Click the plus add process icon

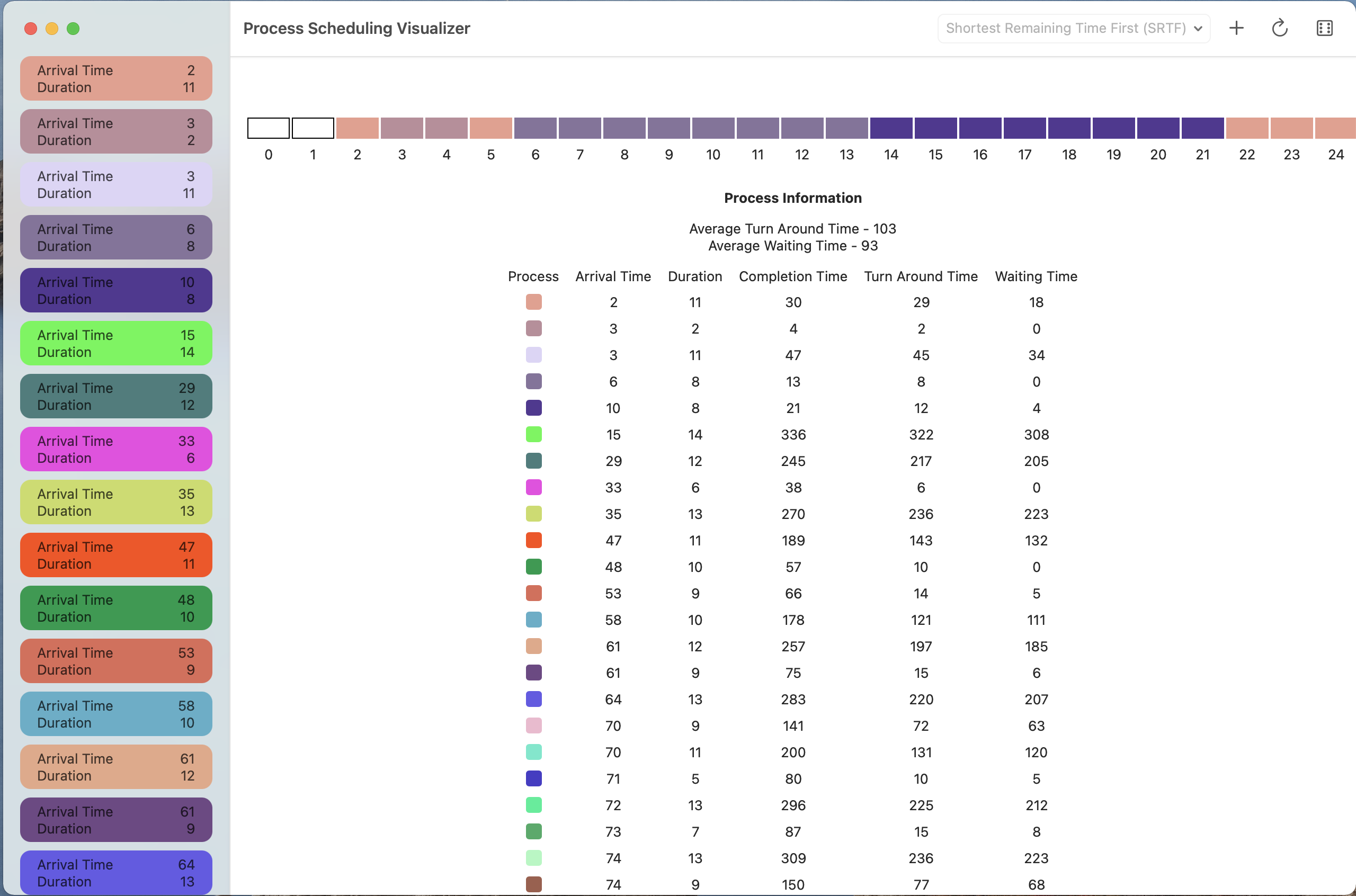click(x=1236, y=28)
